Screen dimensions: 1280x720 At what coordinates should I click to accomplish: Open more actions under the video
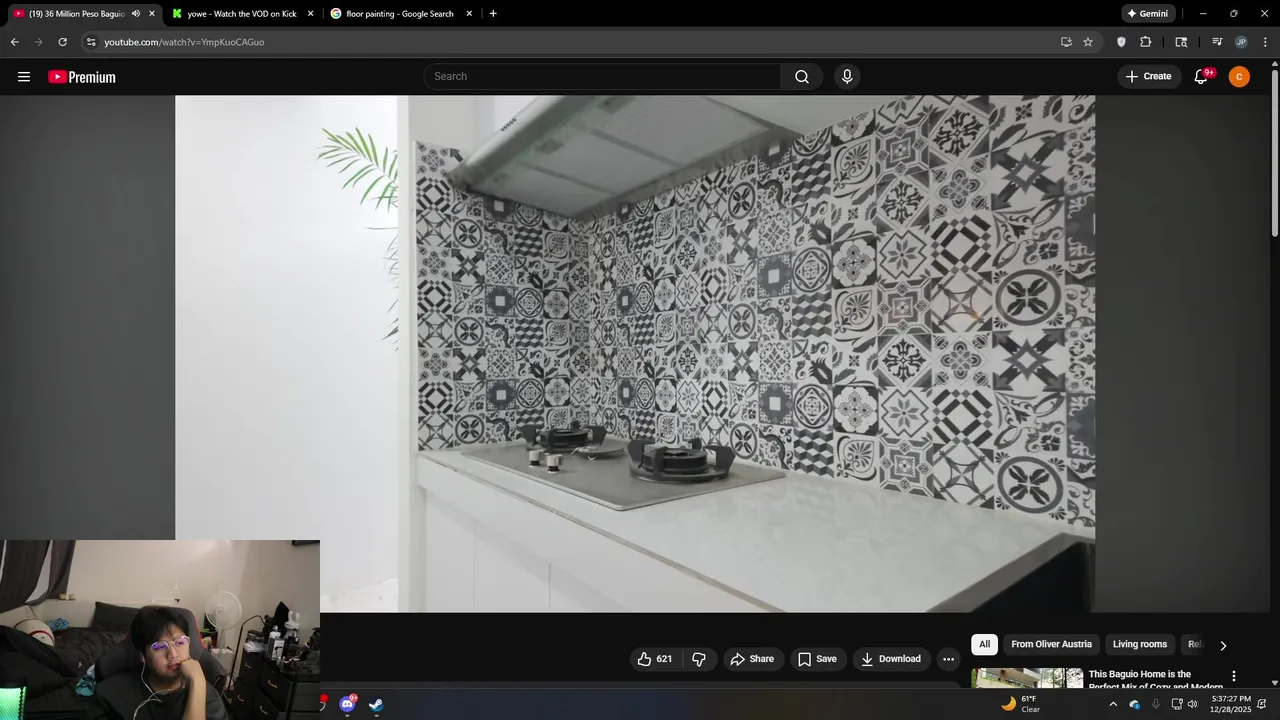point(948,659)
